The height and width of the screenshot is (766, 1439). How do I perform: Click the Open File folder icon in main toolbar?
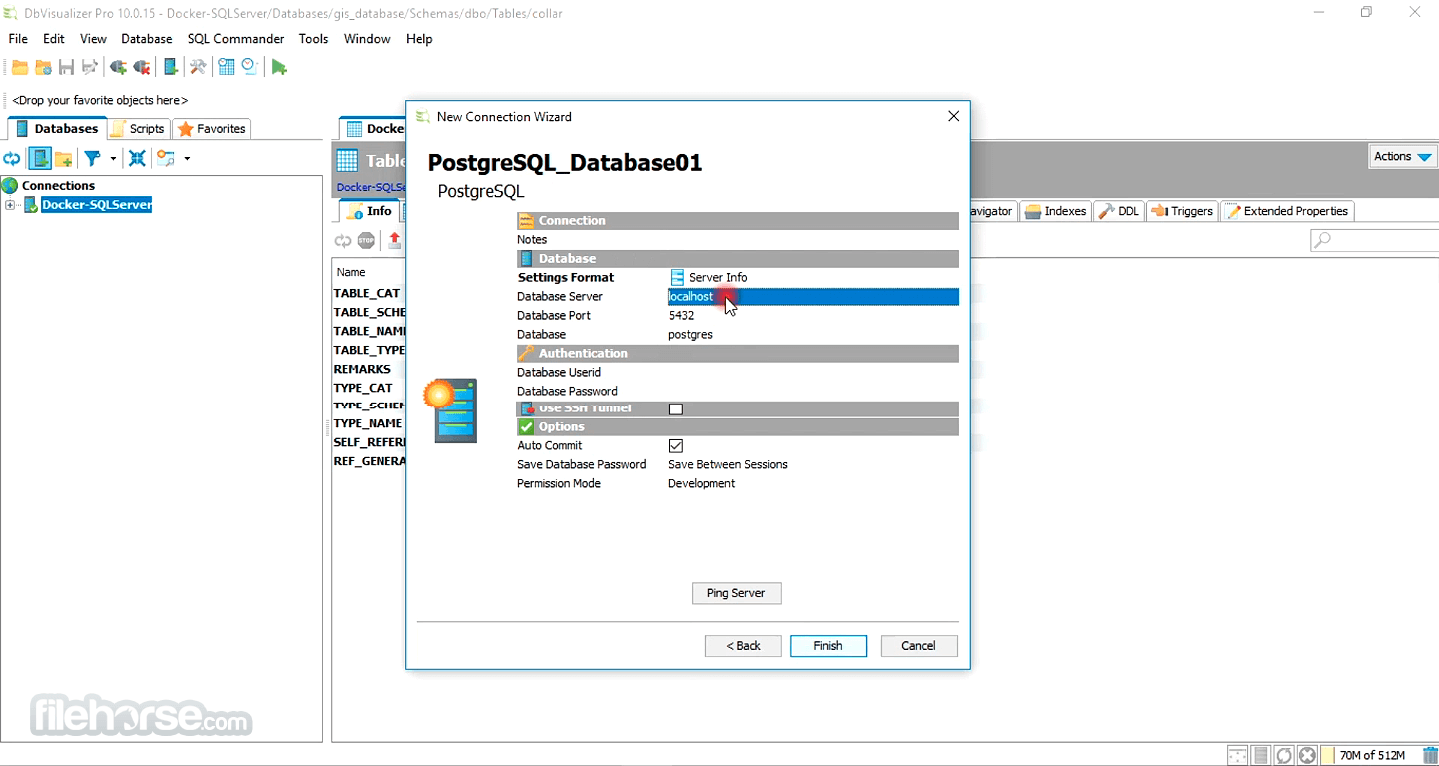[x=20, y=68]
